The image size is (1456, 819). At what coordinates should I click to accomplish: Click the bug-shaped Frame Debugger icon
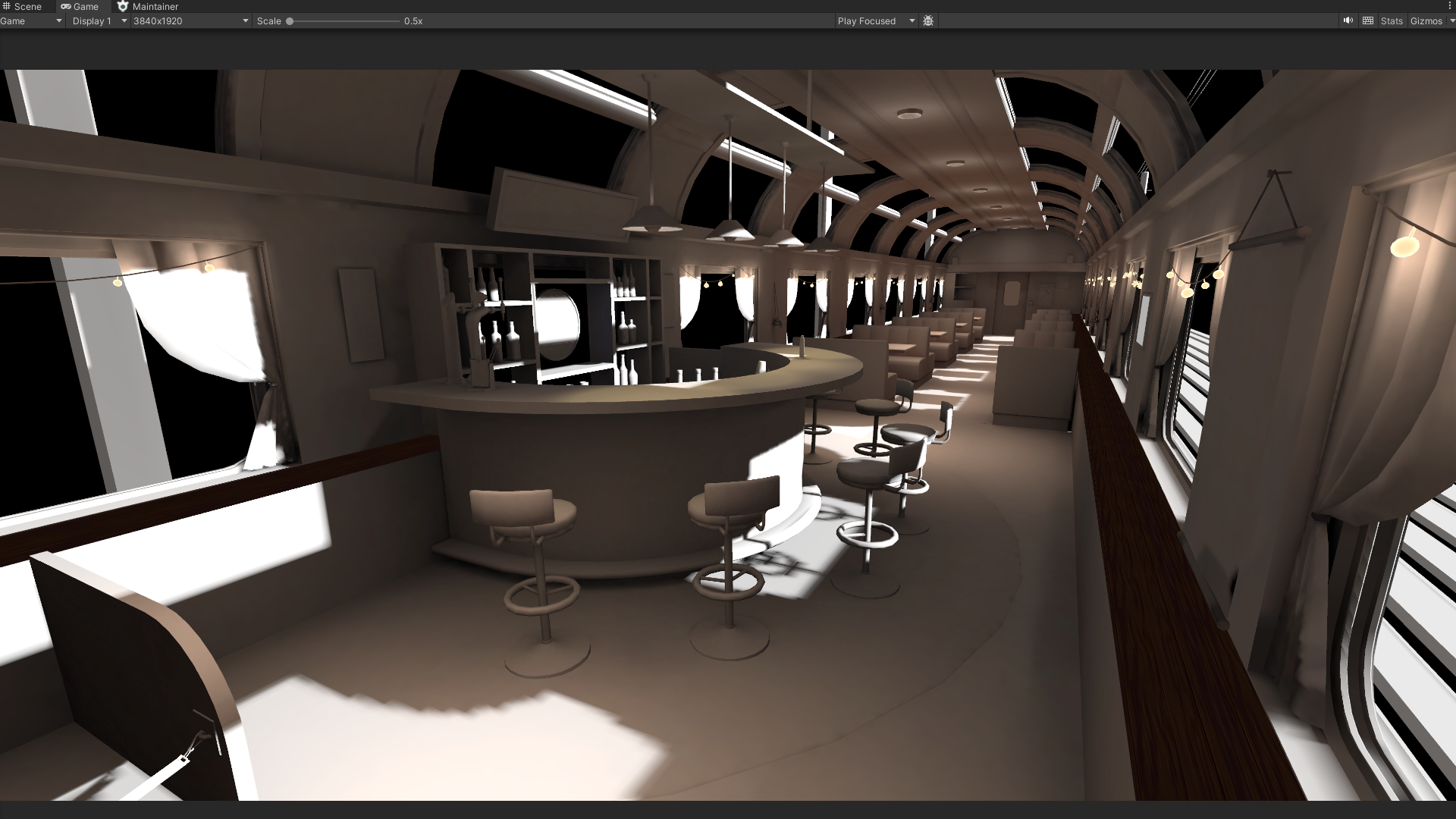click(928, 20)
